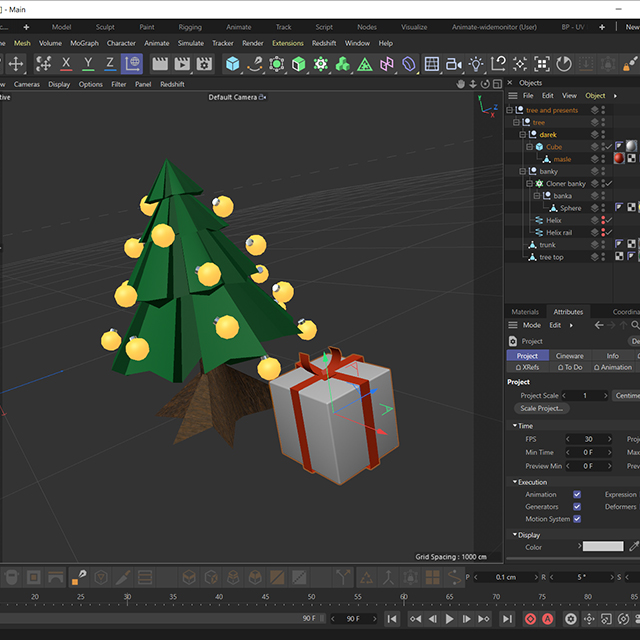Collapse the 'tree and presents' hierarchy

click(510, 110)
